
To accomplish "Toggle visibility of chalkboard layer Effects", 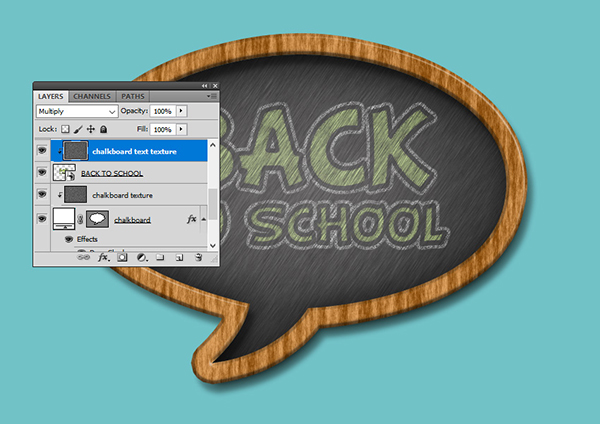I will pyautogui.click(x=69, y=240).
